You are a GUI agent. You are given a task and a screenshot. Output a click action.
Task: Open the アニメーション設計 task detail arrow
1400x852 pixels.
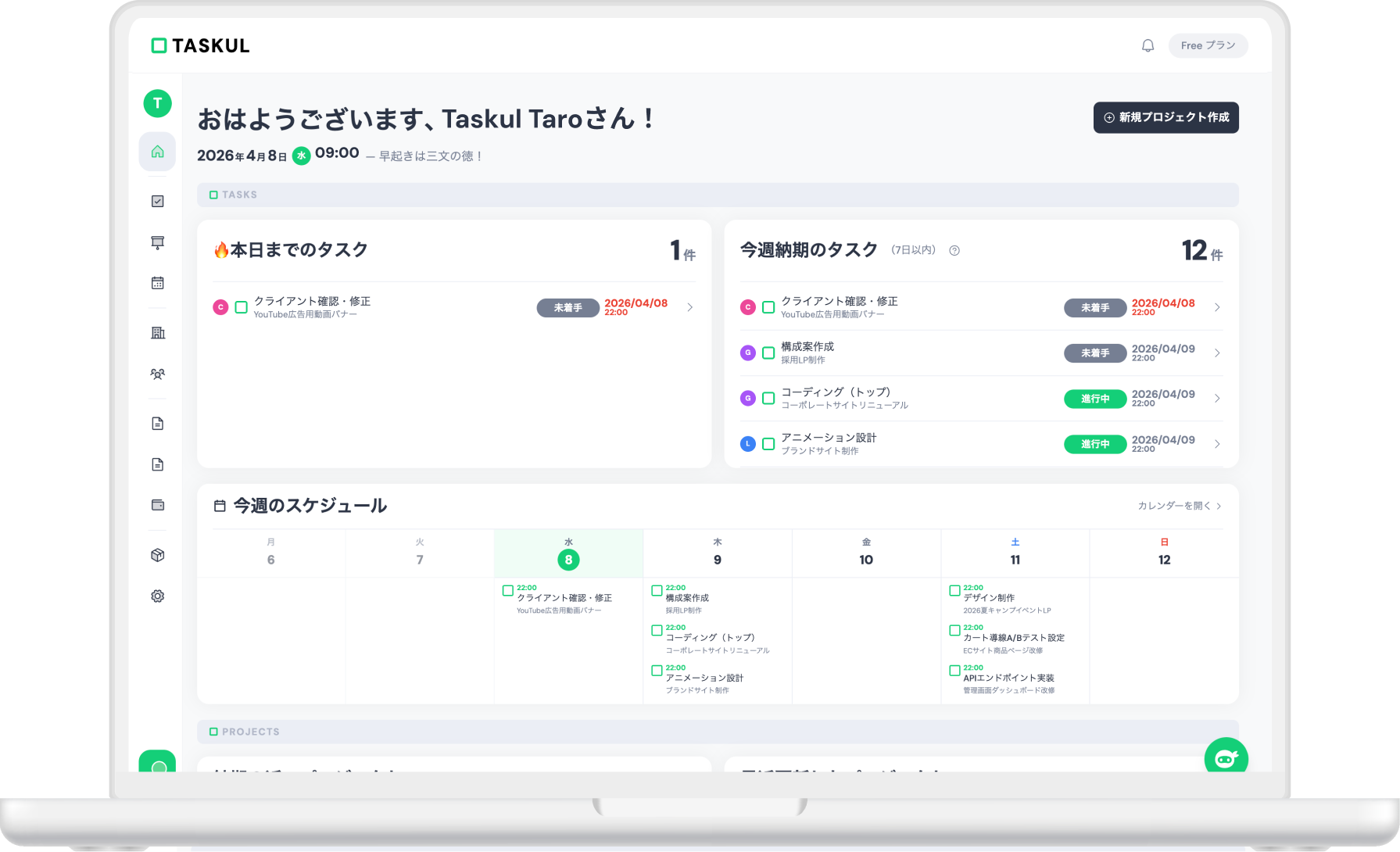click(1217, 443)
